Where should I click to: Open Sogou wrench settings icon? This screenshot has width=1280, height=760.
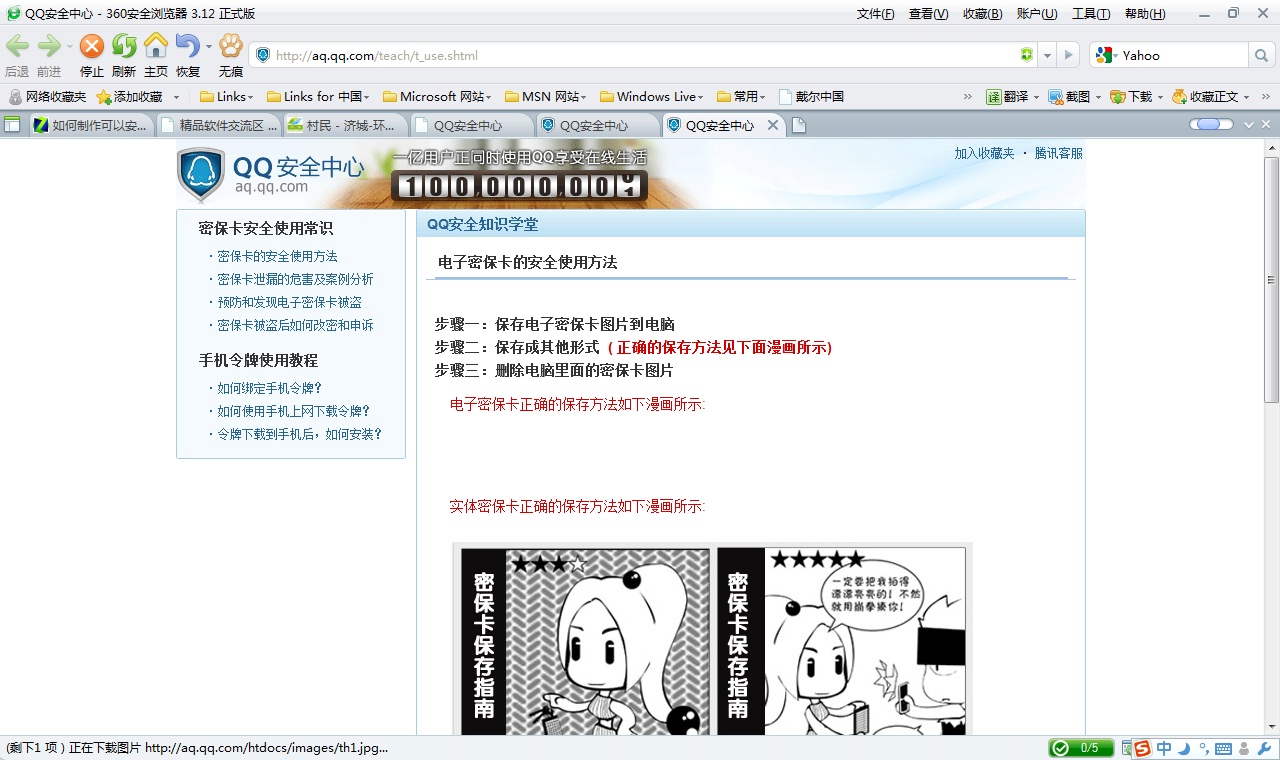point(1263,748)
